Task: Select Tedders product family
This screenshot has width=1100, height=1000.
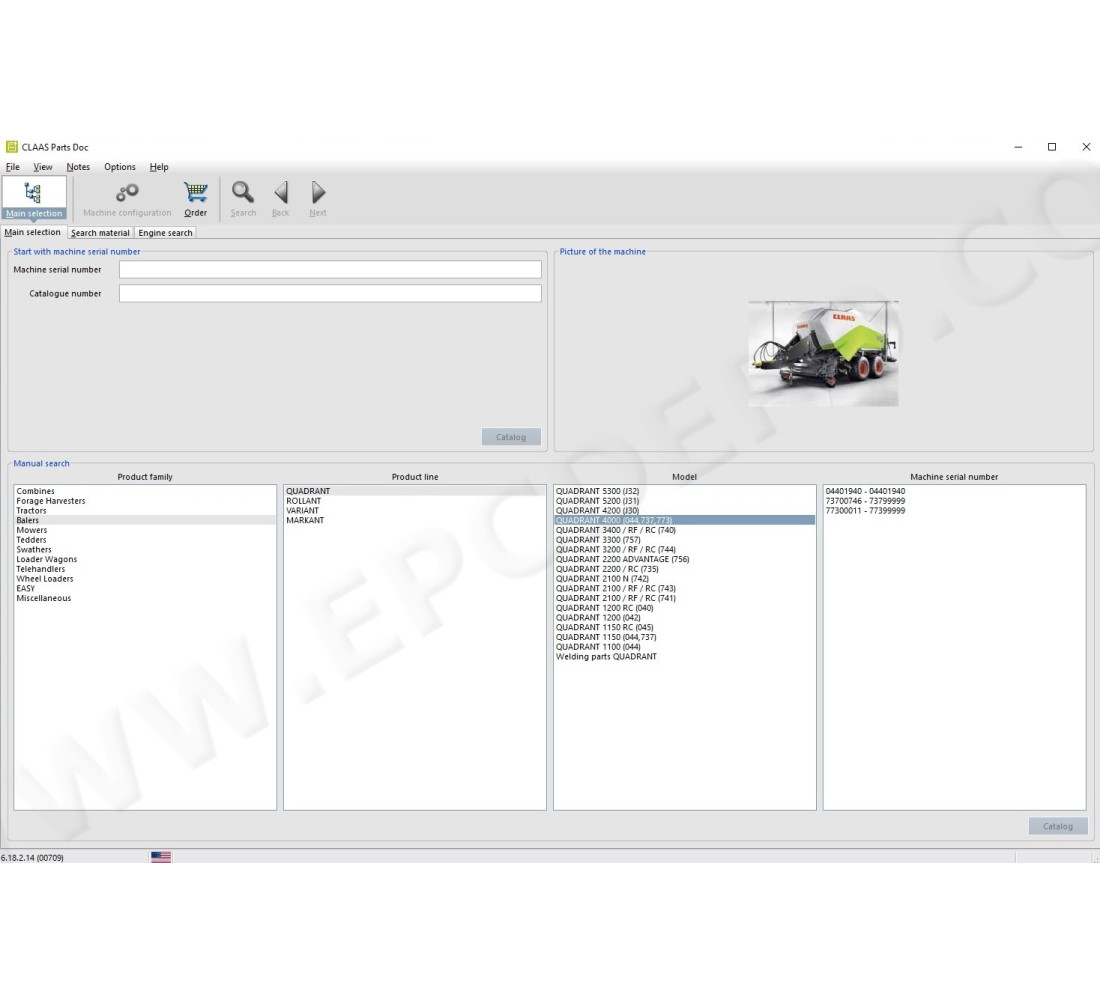Action: click(x=145, y=540)
